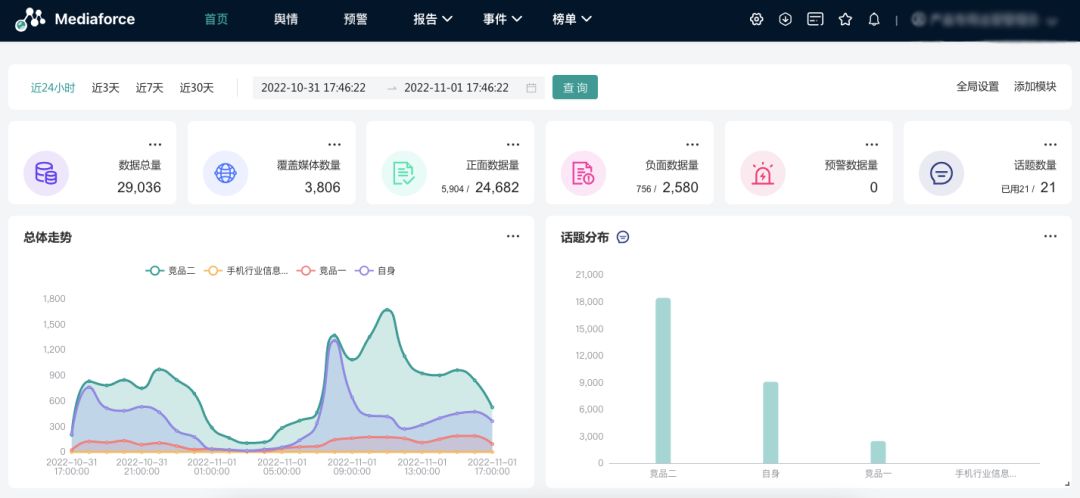The width and height of the screenshot is (1080, 498).
Task: Open the message list icon in the top bar
Action: (x=815, y=19)
